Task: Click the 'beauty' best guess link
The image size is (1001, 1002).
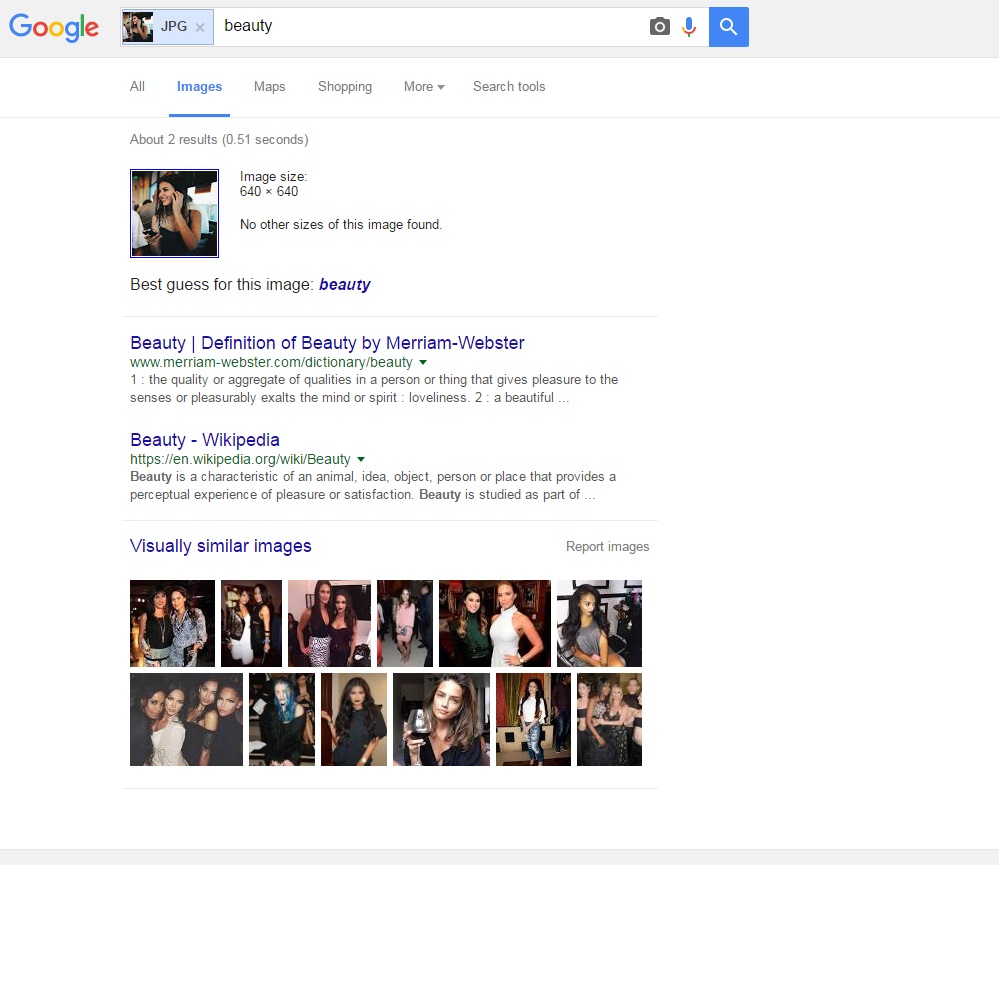Action: tap(345, 284)
